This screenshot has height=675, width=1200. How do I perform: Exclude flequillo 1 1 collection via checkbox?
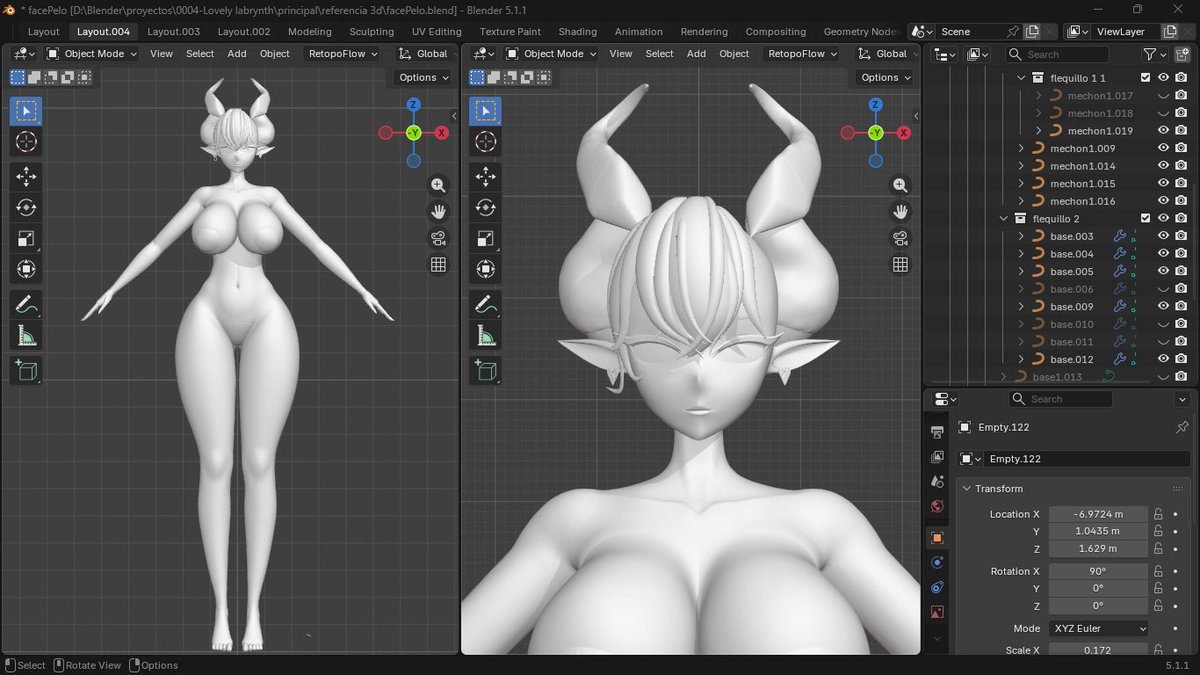point(1146,78)
